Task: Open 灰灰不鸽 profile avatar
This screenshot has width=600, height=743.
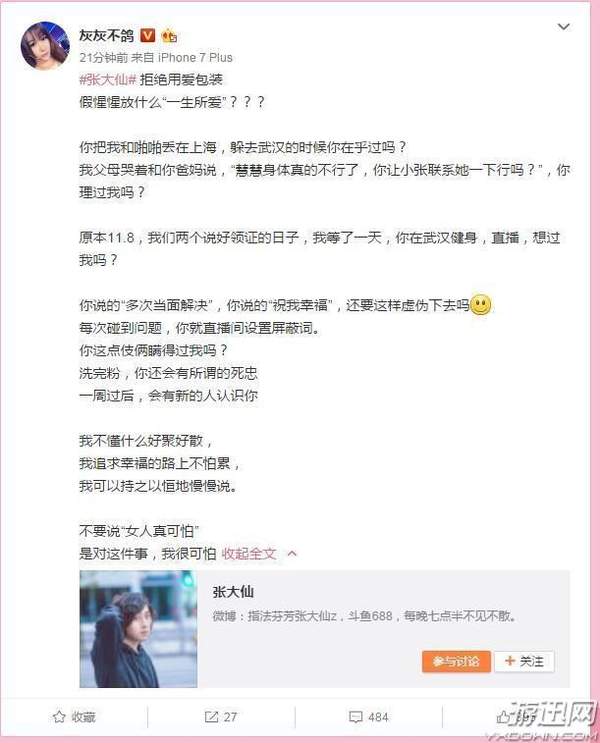Action: click(x=45, y=46)
